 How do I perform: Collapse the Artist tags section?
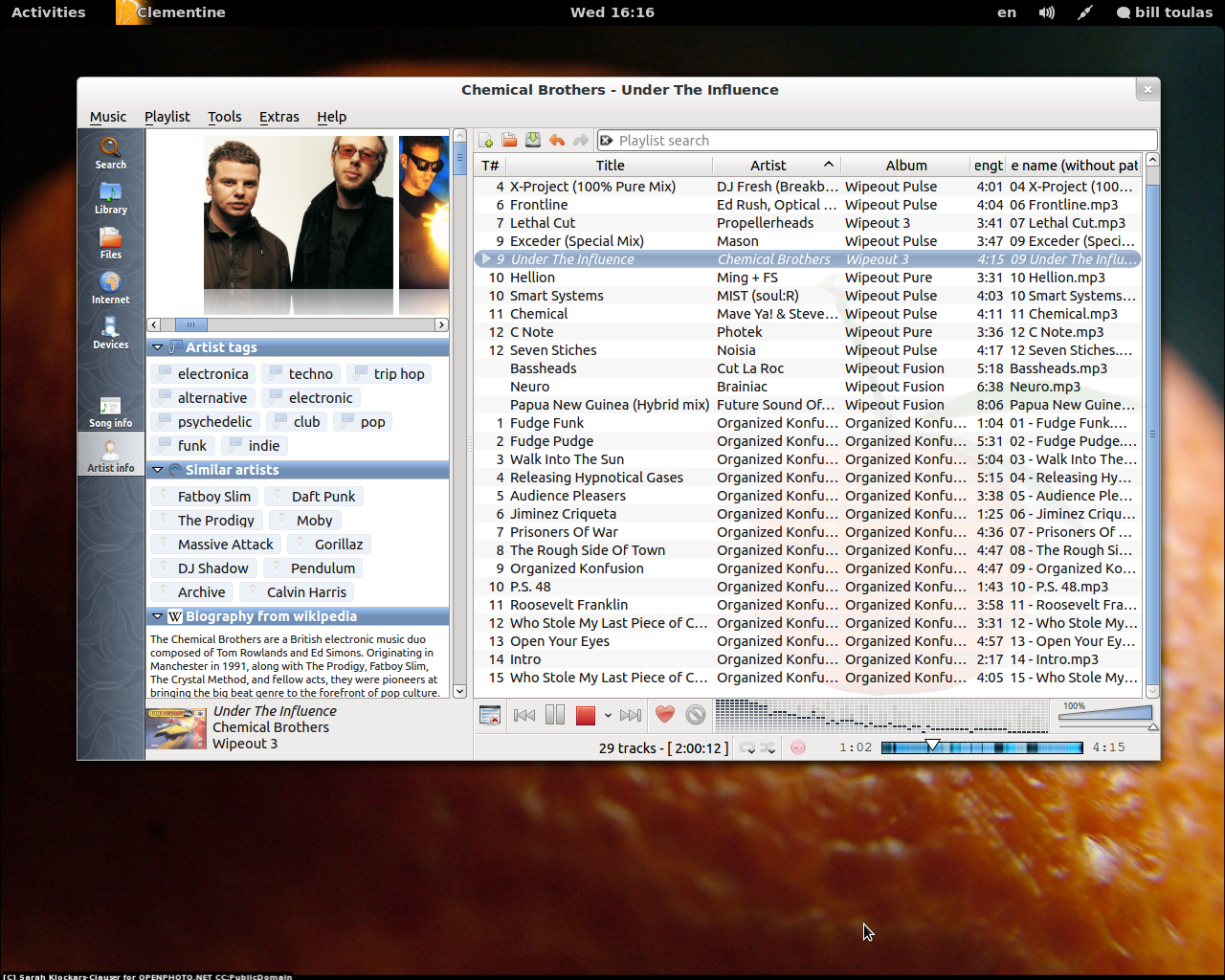click(x=157, y=347)
